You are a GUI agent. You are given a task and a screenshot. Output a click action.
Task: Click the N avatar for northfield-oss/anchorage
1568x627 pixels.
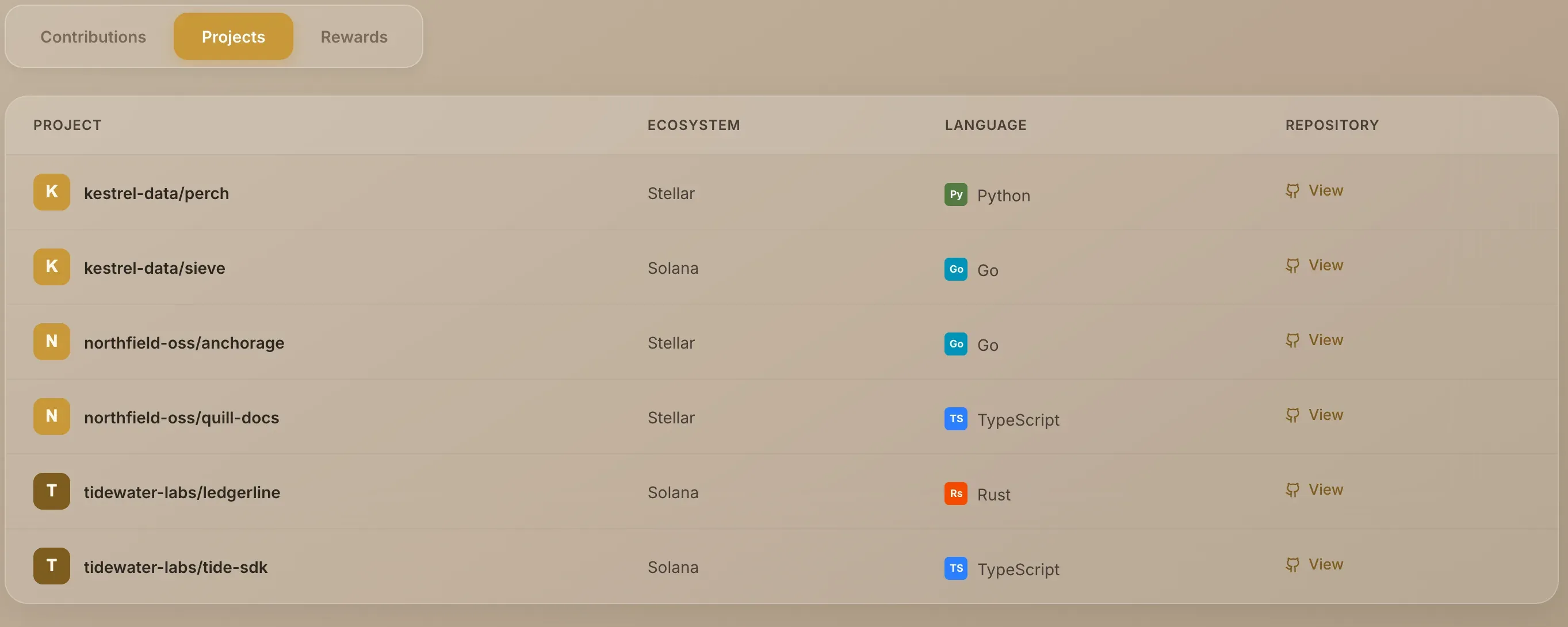[52, 342]
